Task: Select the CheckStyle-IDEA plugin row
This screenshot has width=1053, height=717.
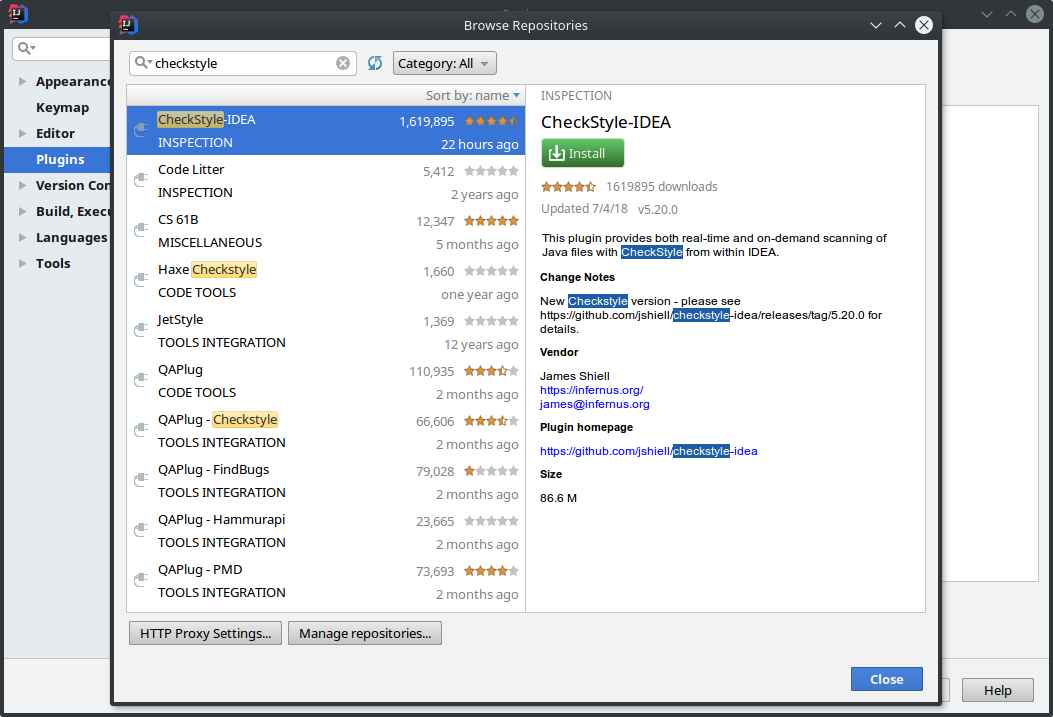Action: coord(326,130)
